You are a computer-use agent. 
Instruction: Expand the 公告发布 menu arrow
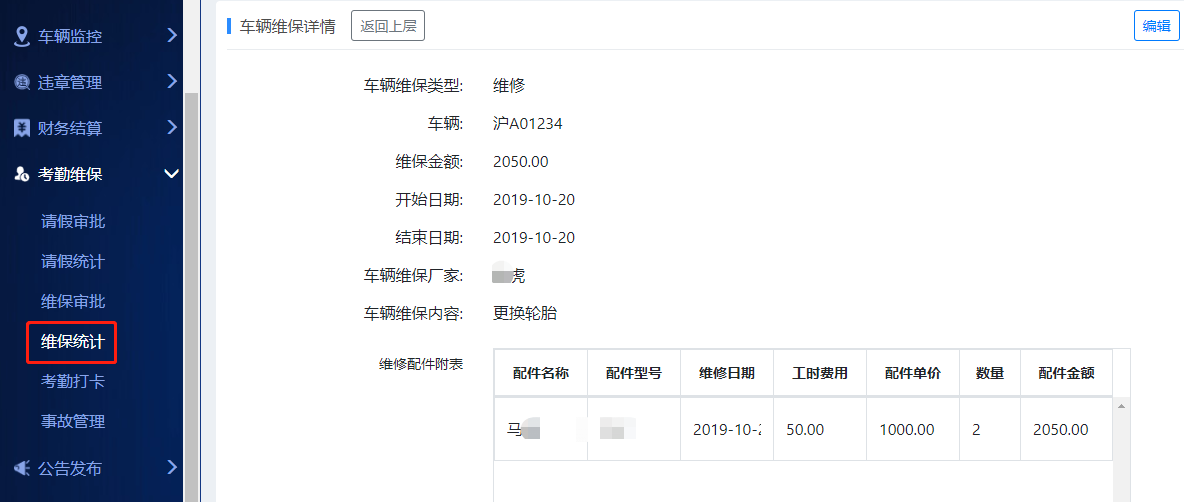171,467
